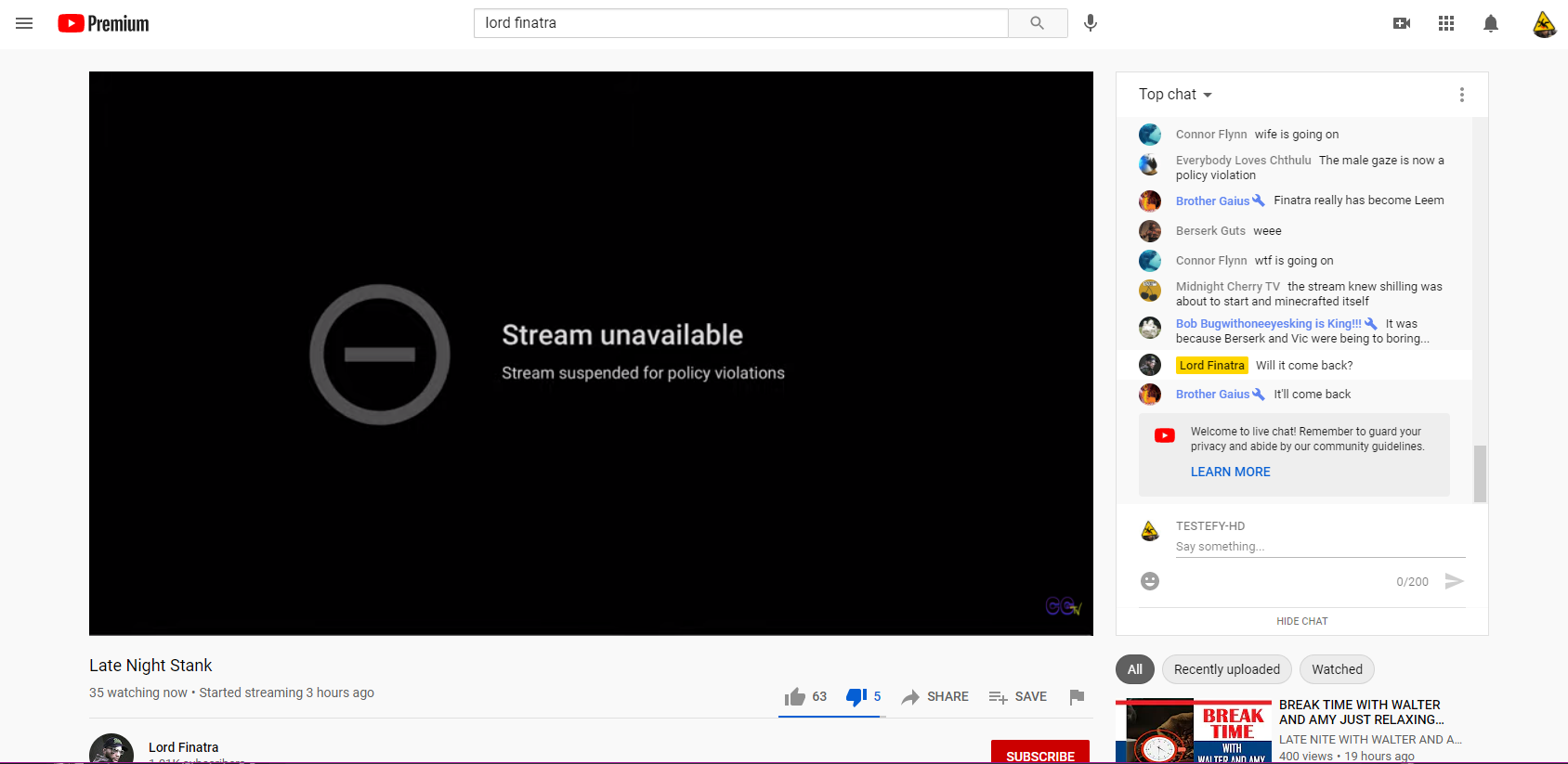Click highlighted Lord Finatra name in chat
The image size is (1568, 764).
pyautogui.click(x=1212, y=366)
